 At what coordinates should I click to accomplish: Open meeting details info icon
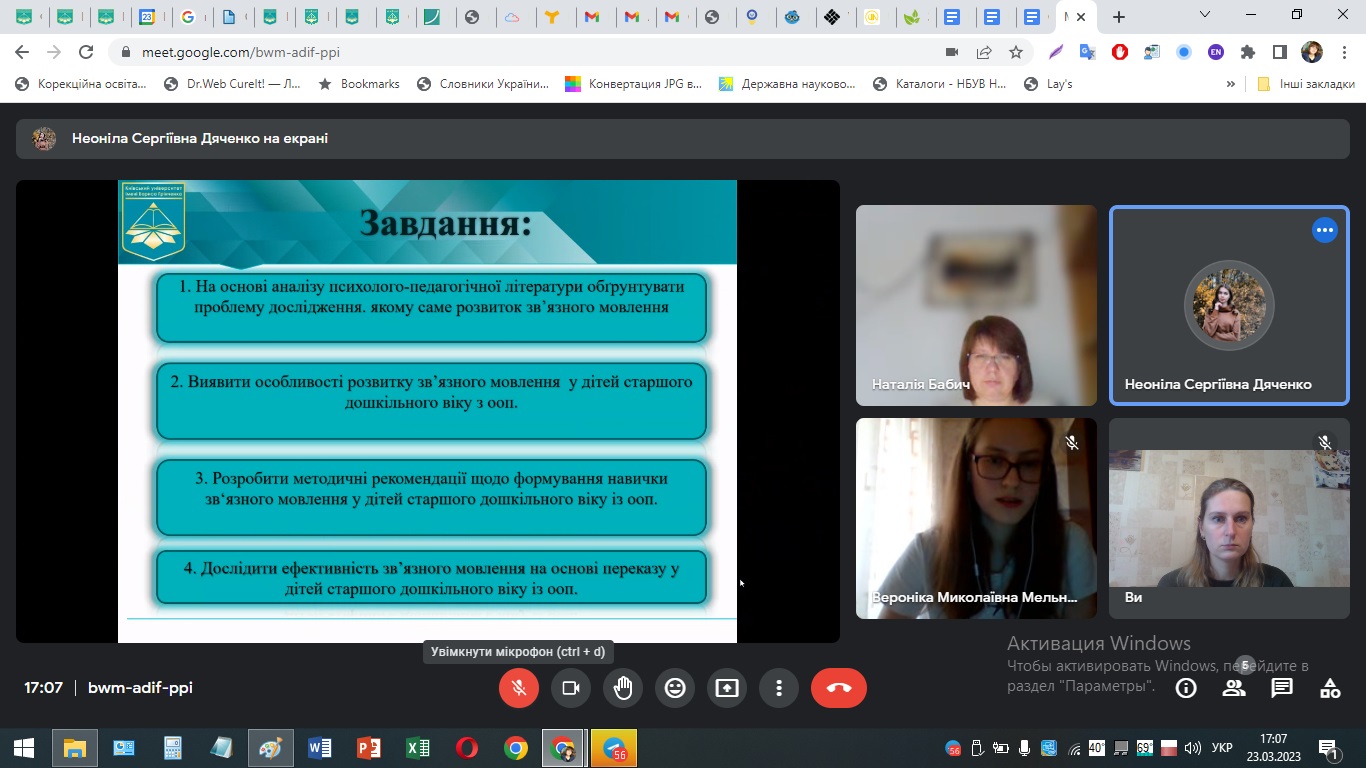[1186, 688]
